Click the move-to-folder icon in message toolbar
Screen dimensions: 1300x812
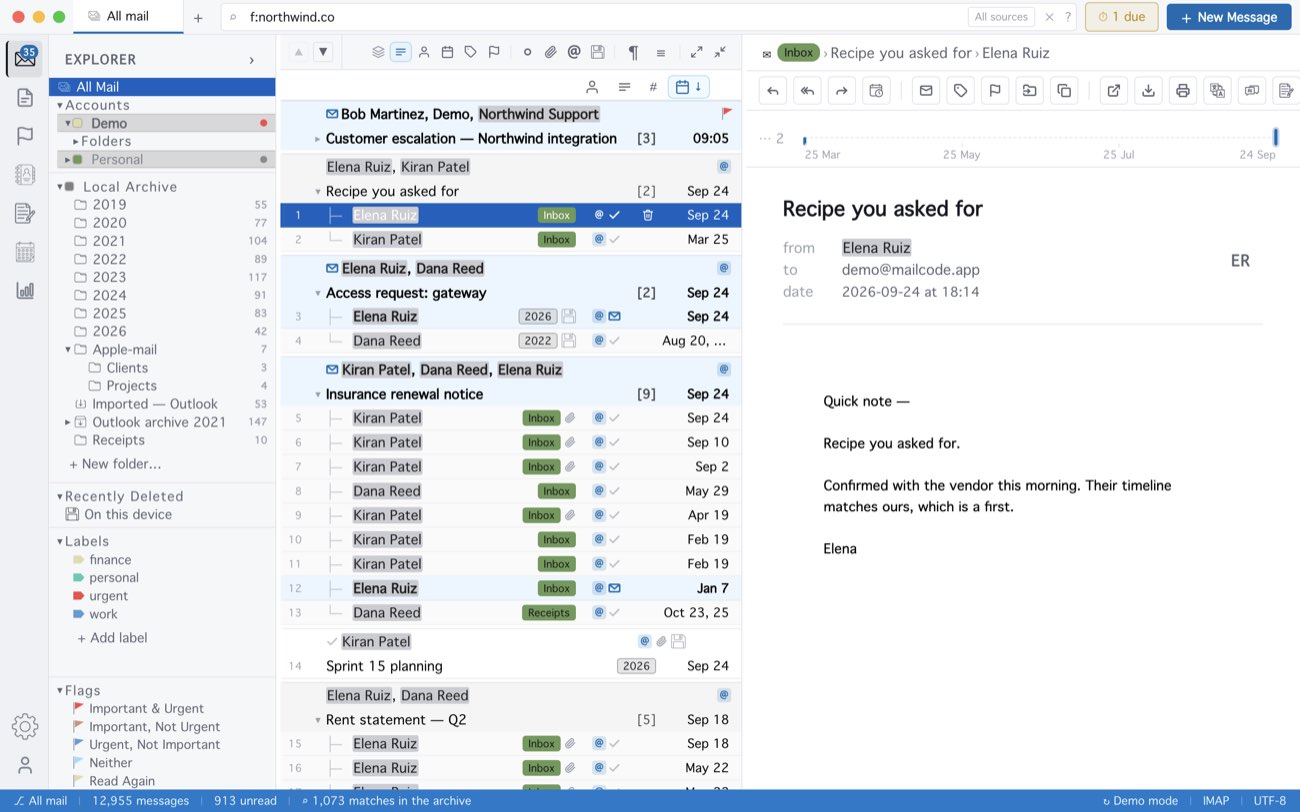point(1029,91)
